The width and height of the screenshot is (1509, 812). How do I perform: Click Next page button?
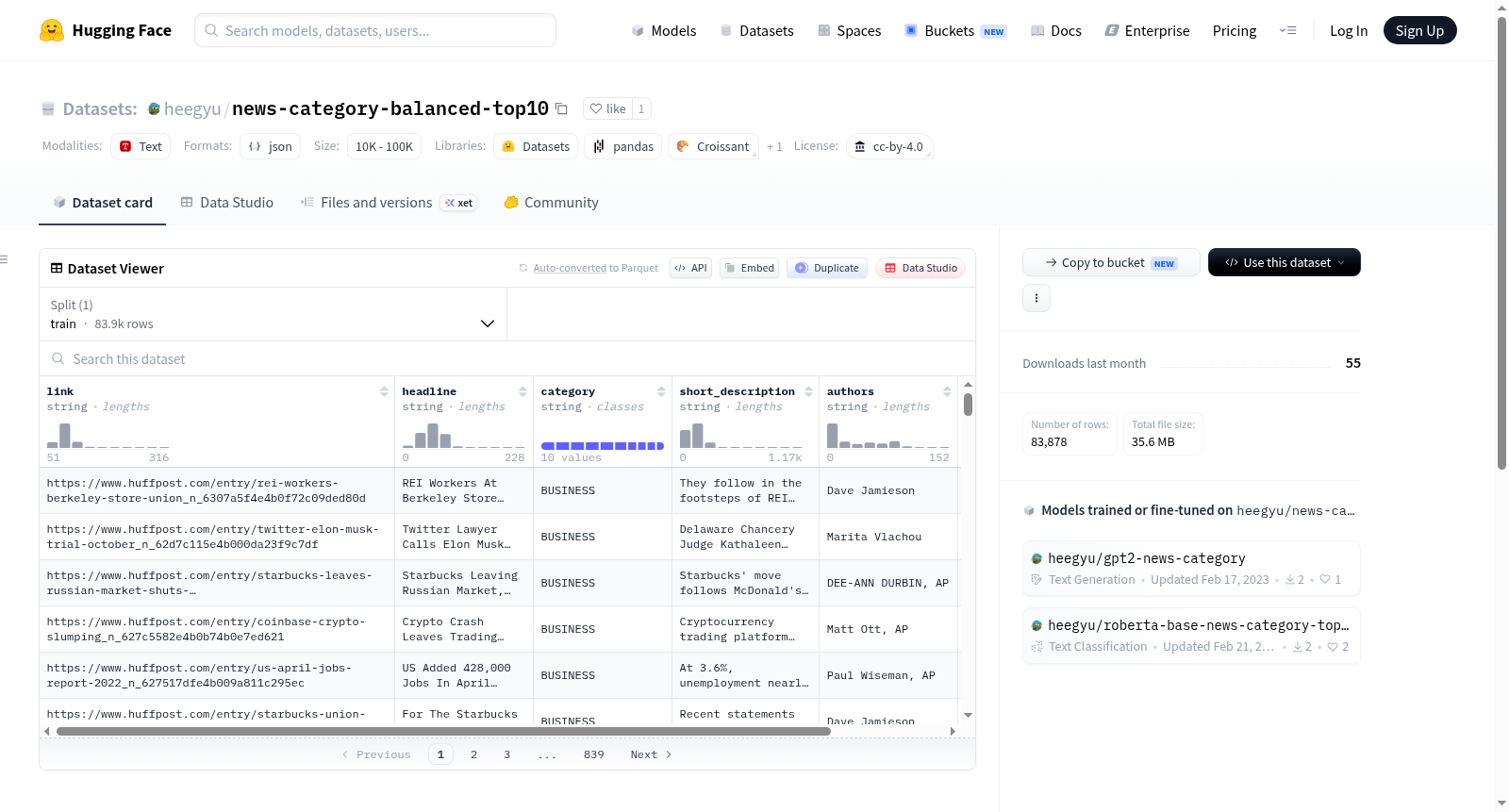pyautogui.click(x=651, y=754)
